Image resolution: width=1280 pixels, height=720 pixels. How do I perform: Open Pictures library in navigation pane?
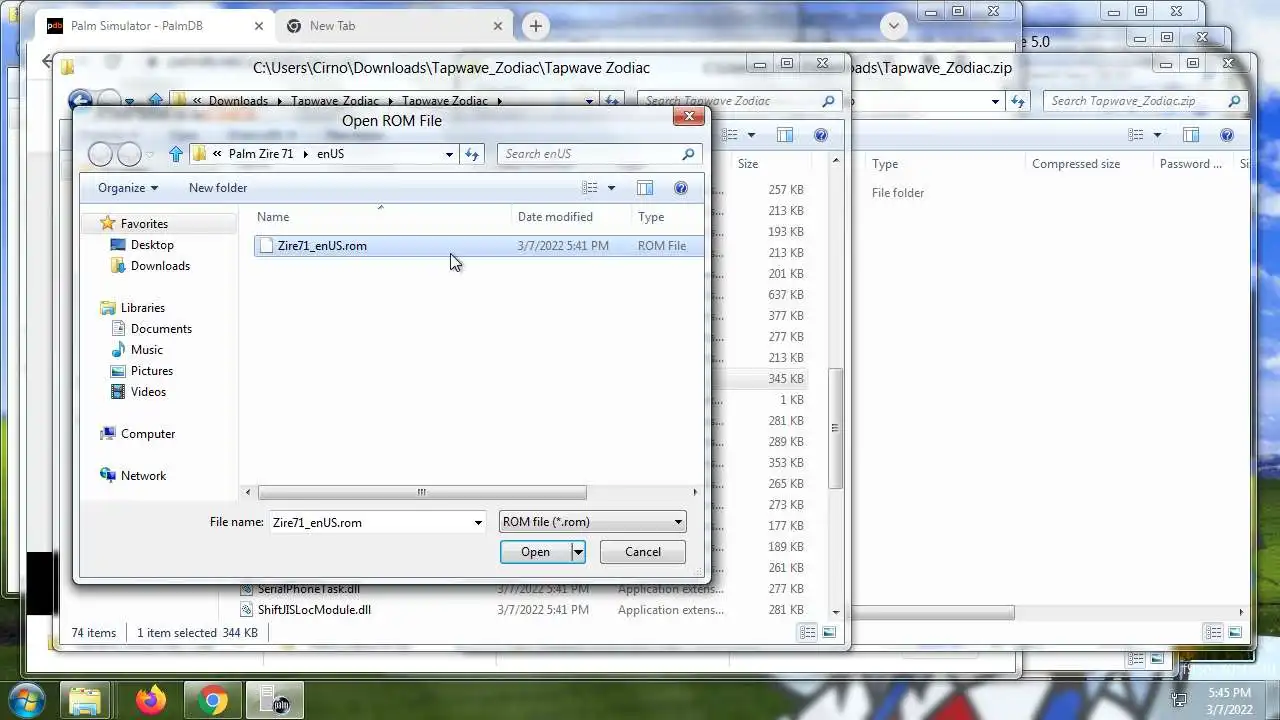coord(151,370)
